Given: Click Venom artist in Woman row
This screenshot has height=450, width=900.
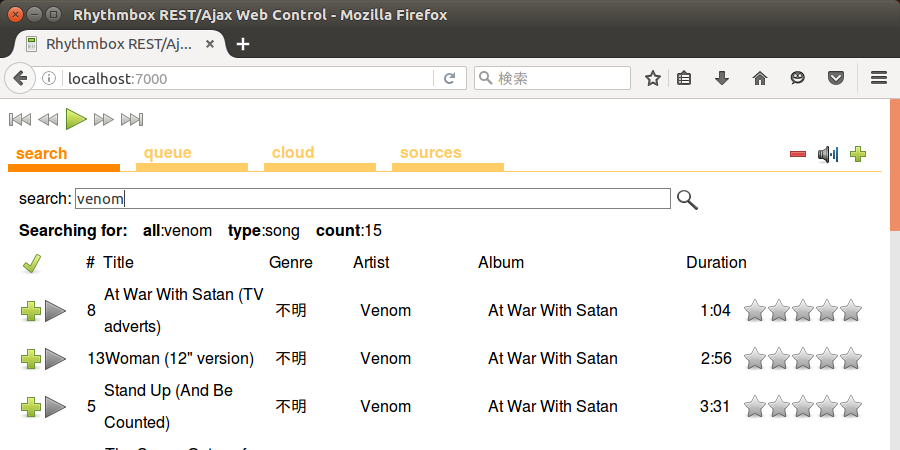Looking at the screenshot, I should 386,359.
